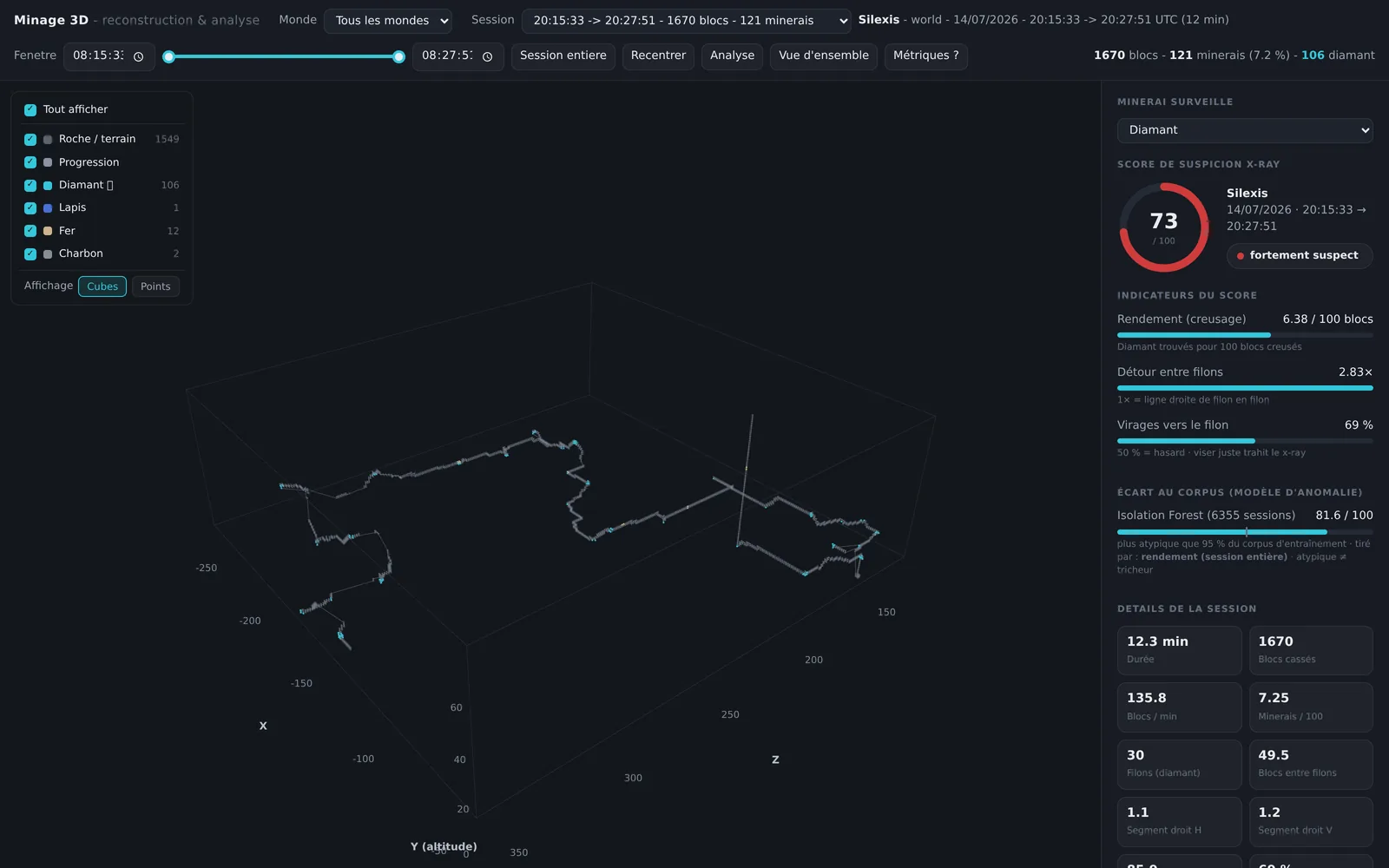The width and height of the screenshot is (1389, 868).
Task: Click the fortement suspect status badge
Action: (x=1299, y=255)
